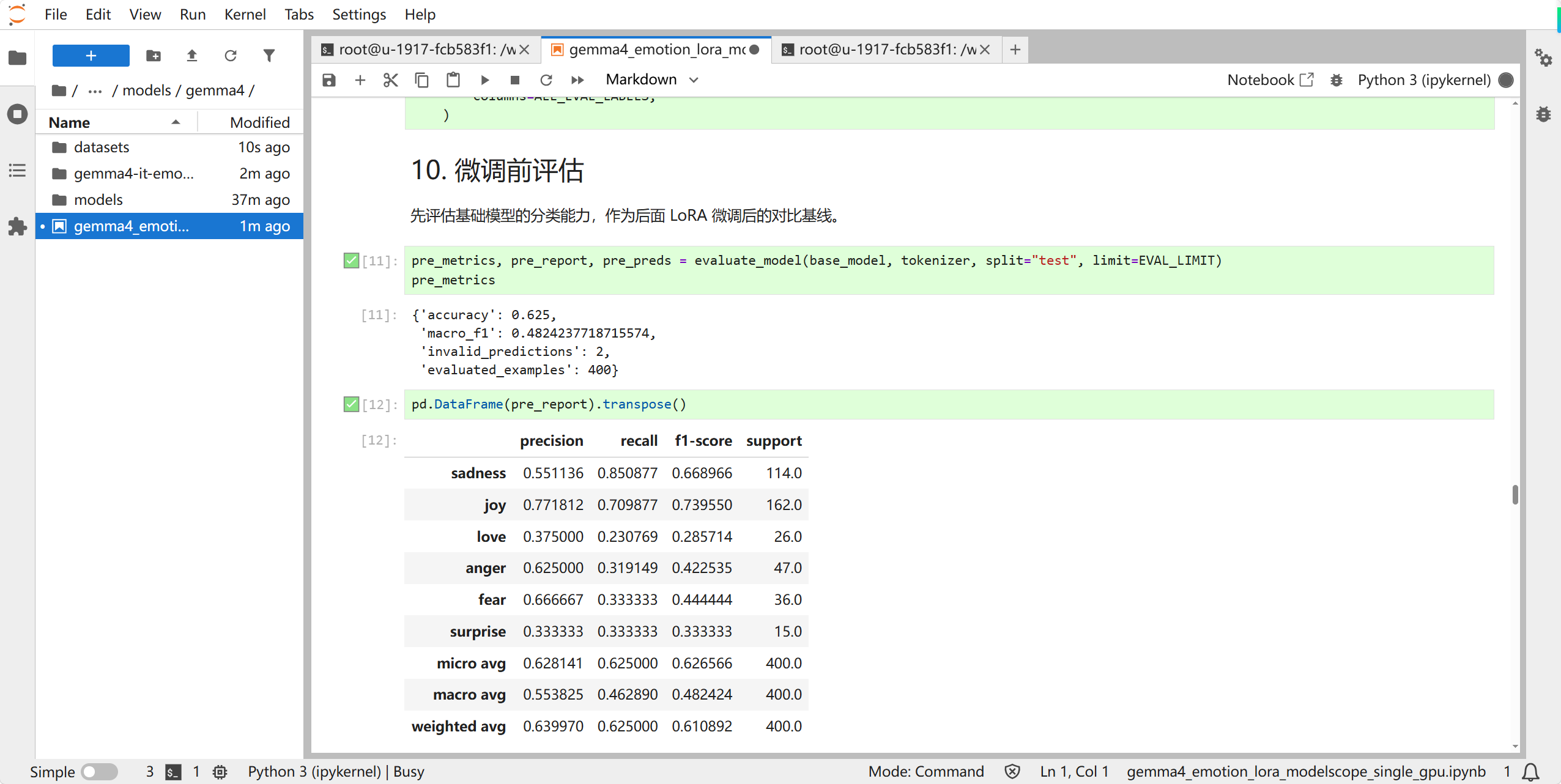Create a new folder icon
Image resolution: width=1561 pixels, height=784 pixels.
point(154,56)
